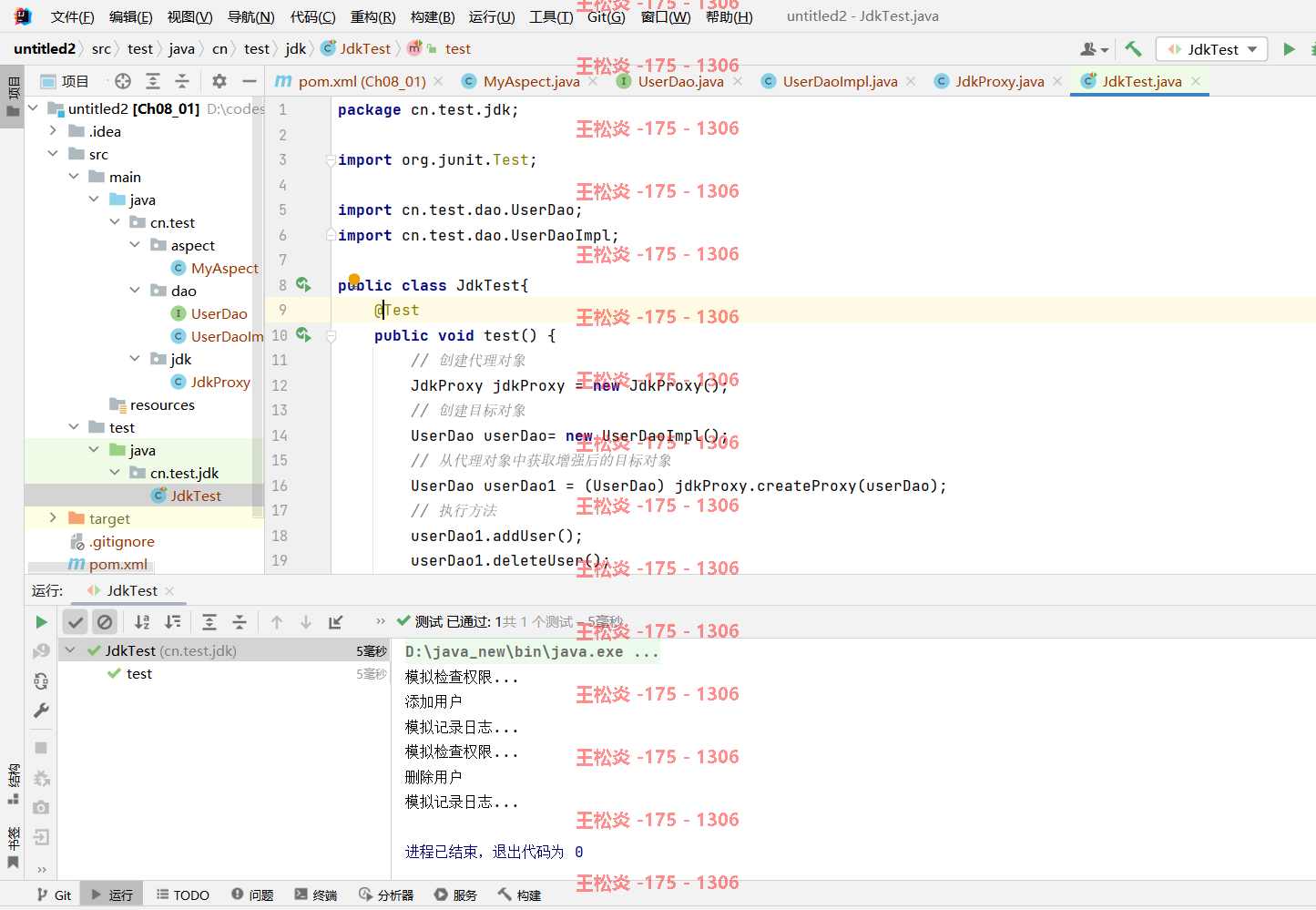Open wrench settings in run sidebar
Image resolution: width=1316 pixels, height=910 pixels.
click(x=41, y=711)
